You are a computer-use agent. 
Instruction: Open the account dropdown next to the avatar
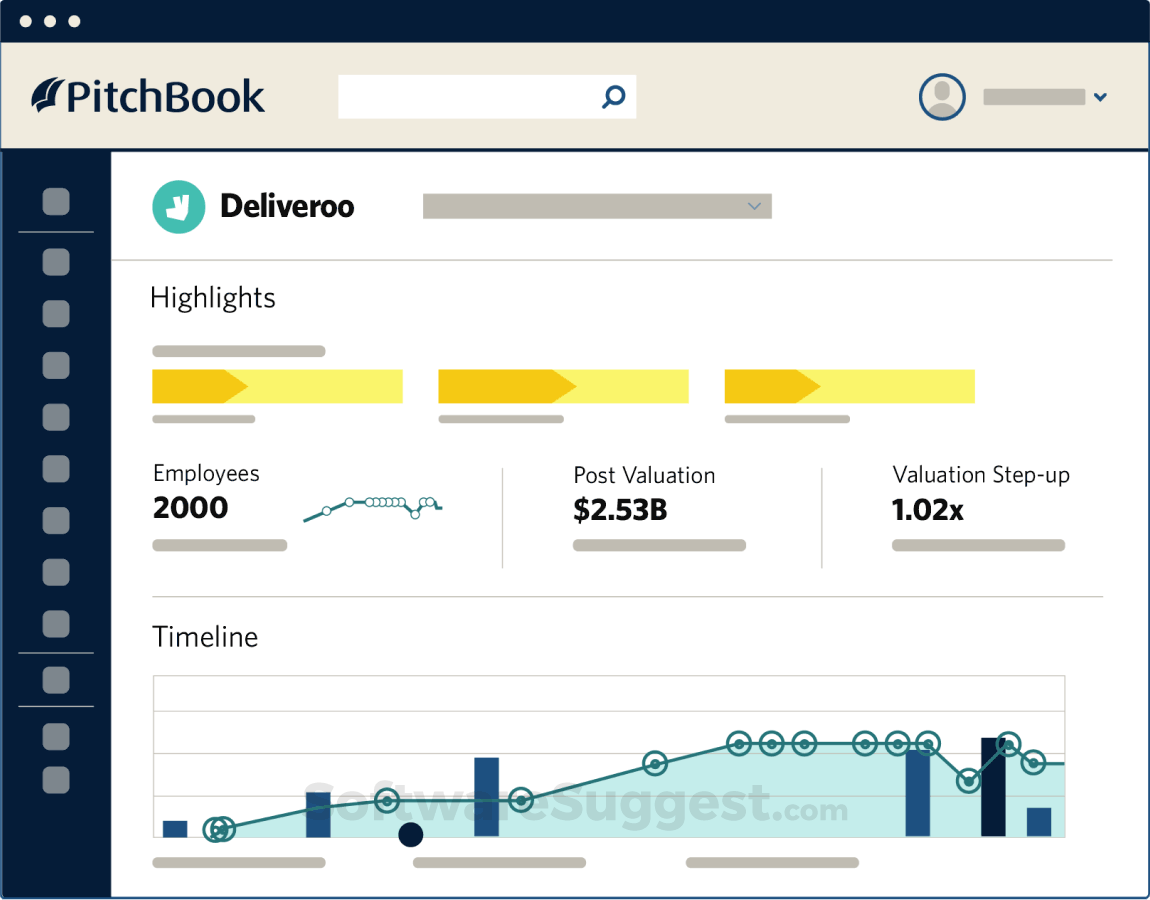point(1100,96)
